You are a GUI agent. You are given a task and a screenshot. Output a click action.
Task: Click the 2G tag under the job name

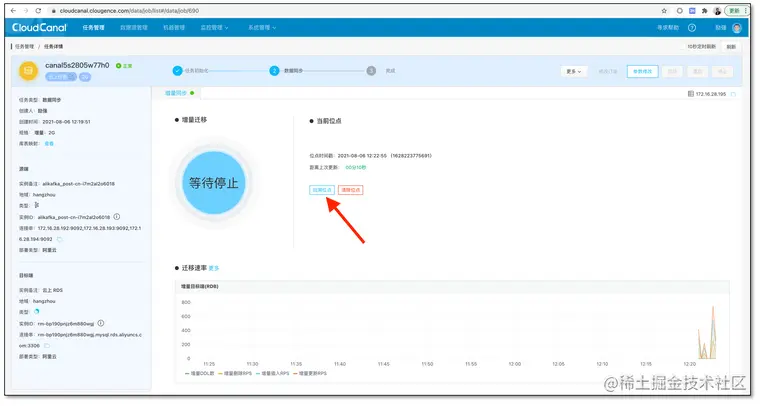point(85,77)
